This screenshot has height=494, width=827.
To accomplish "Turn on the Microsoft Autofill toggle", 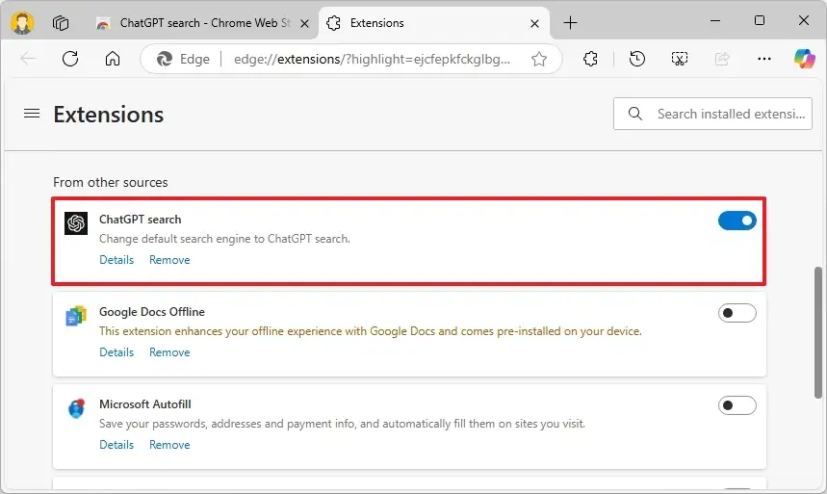I will click(737, 405).
